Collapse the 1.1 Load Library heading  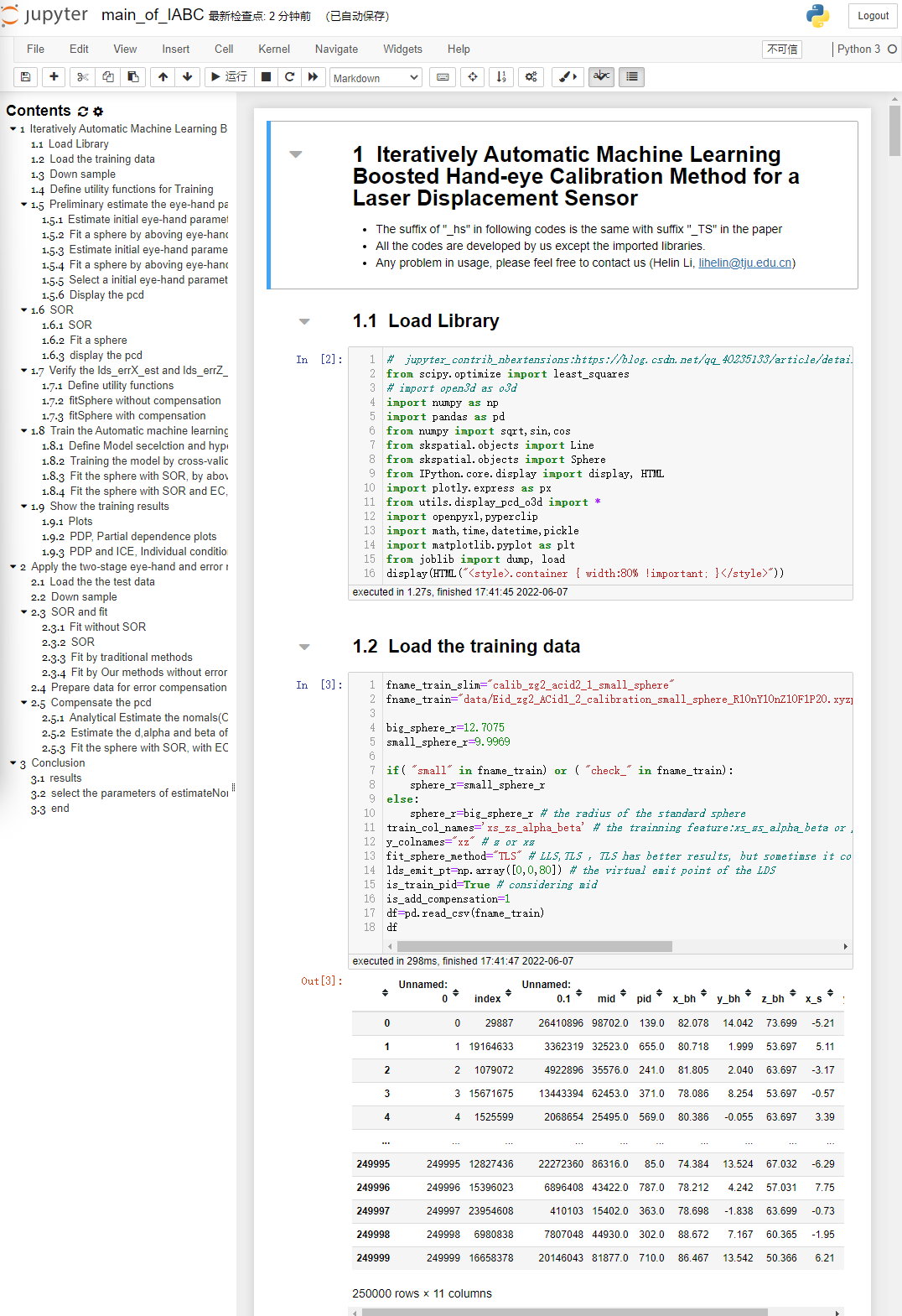click(x=304, y=321)
